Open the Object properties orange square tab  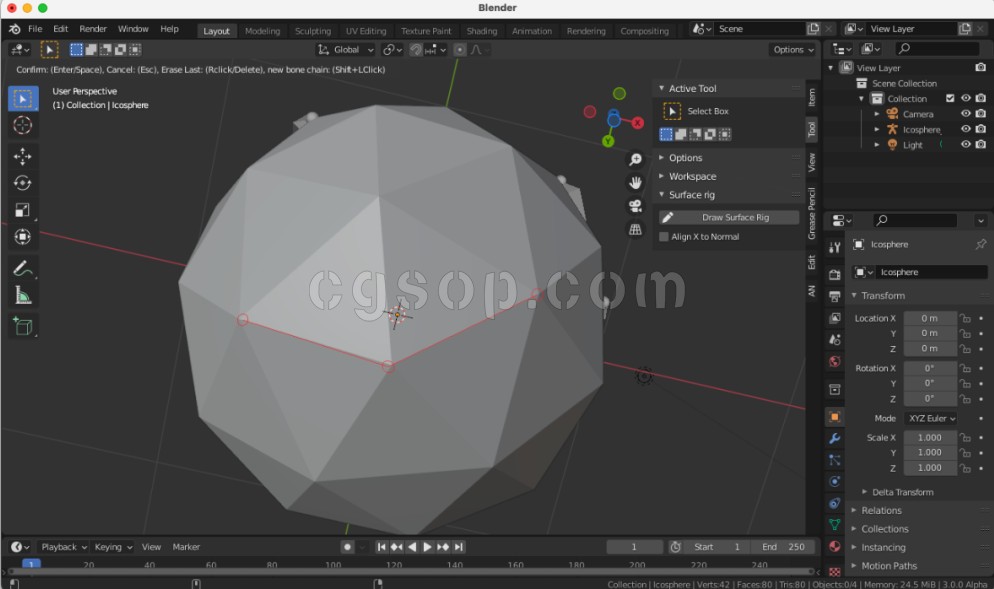(835, 417)
